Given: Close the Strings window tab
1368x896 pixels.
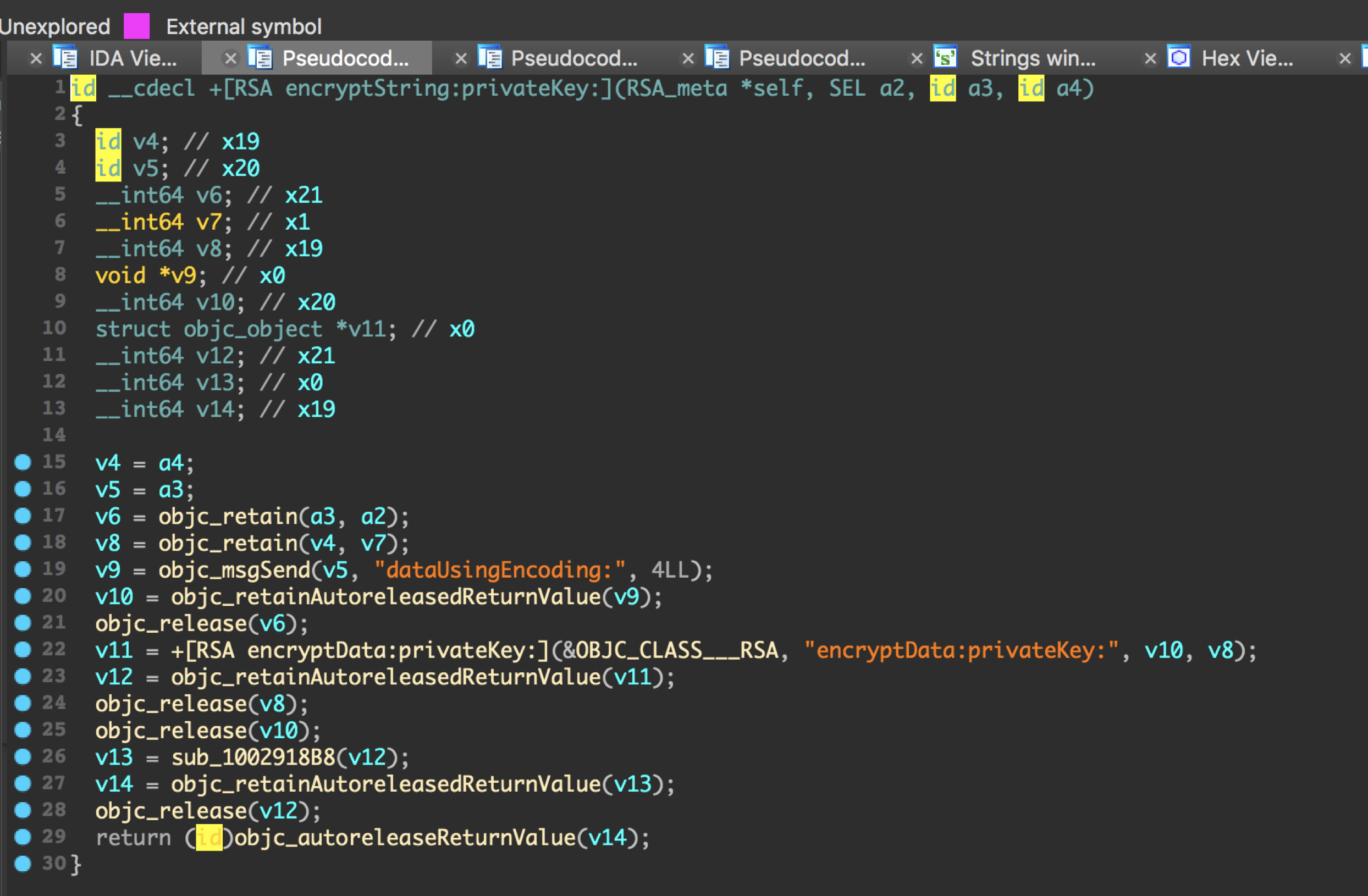Looking at the screenshot, I should click(917, 59).
